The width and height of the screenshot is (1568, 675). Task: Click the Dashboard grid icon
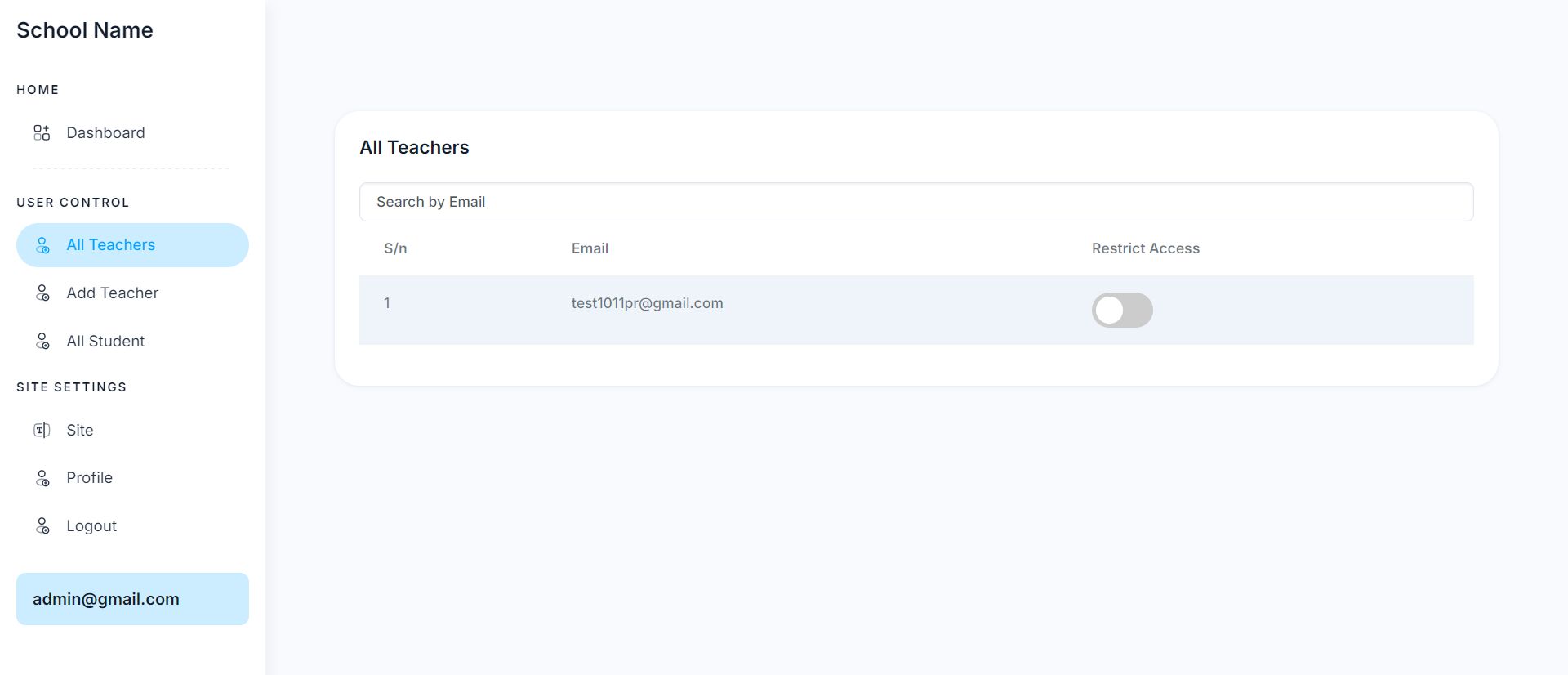click(42, 132)
